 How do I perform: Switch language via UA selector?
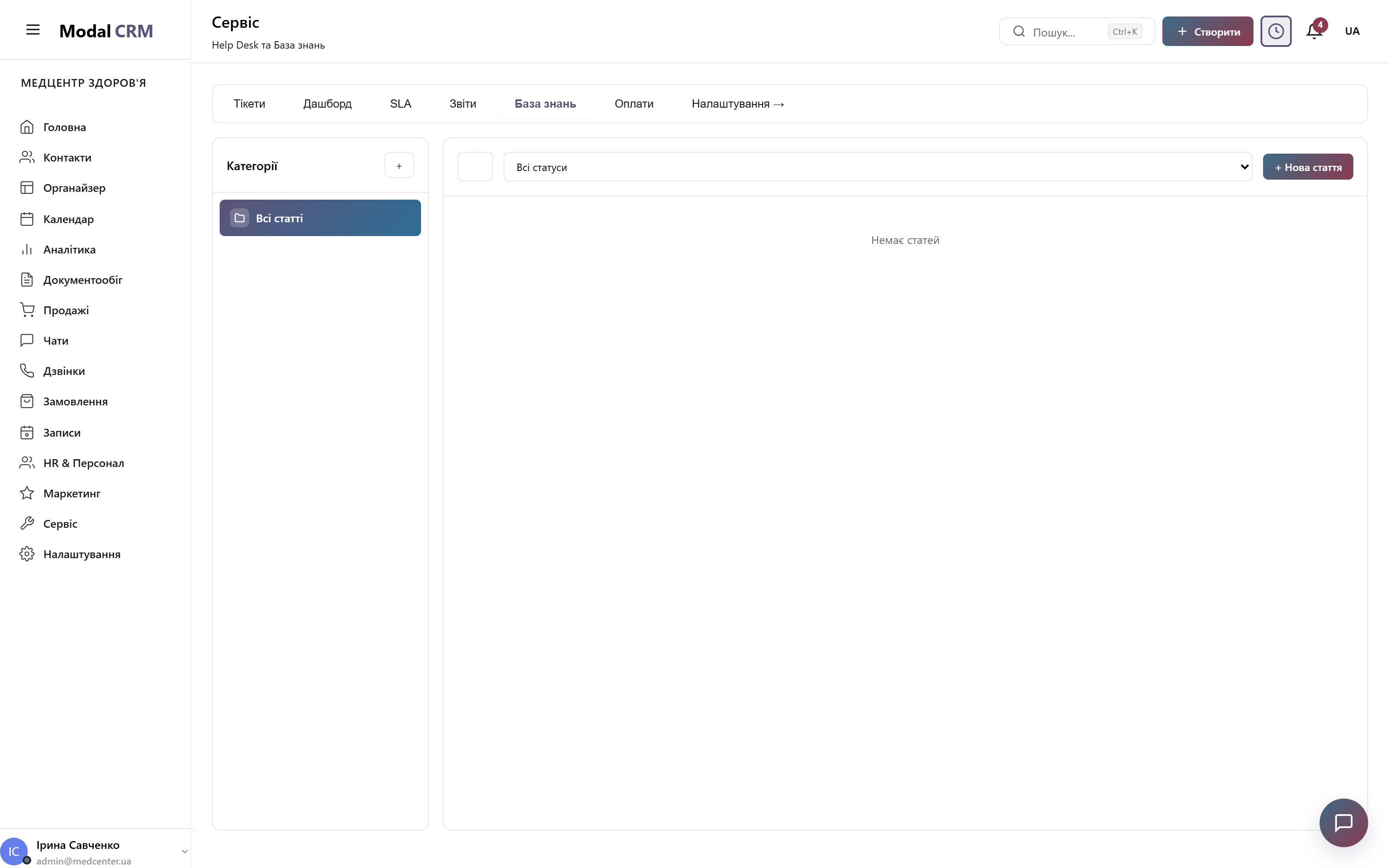1352,31
